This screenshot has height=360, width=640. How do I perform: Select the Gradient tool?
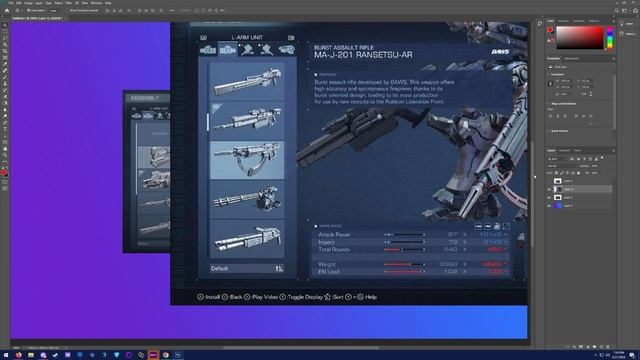4,103
